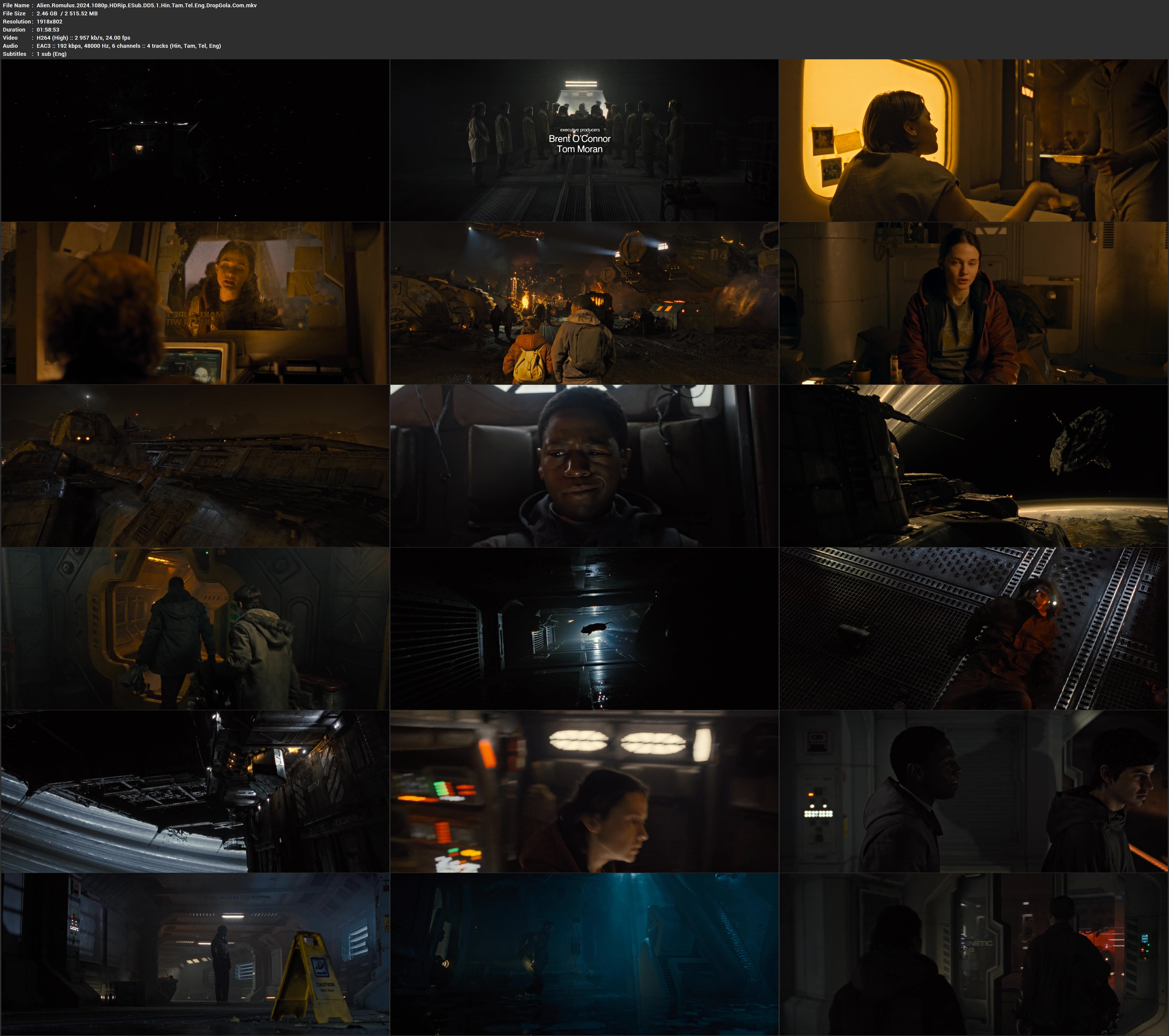Image resolution: width=1169 pixels, height=1036 pixels.
Task: Open thumbnail of woman in red jacket sitting
Action: click(973, 303)
